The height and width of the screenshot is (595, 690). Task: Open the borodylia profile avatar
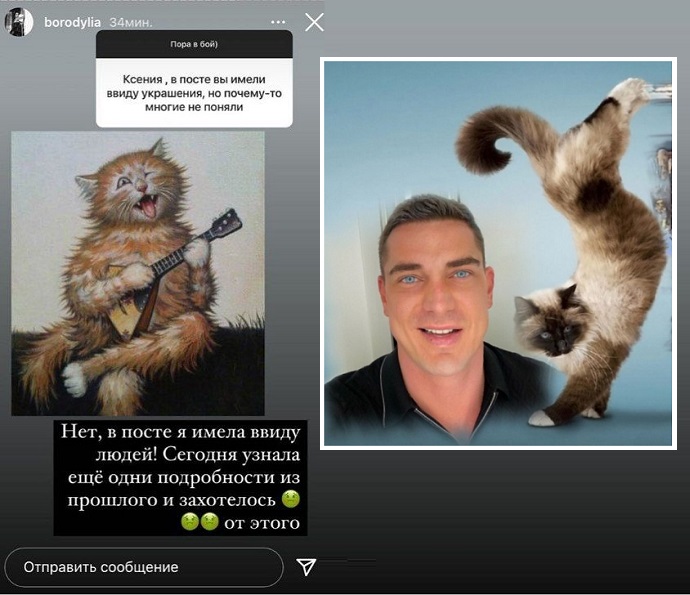pos(19,22)
